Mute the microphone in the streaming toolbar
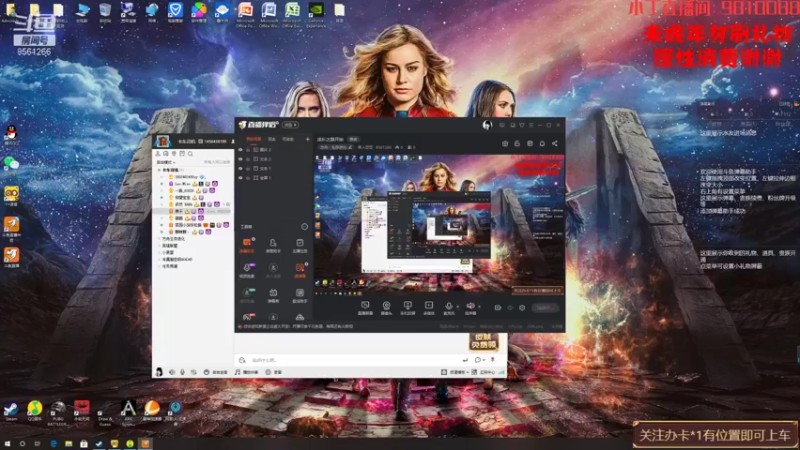The image size is (800, 450). click(x=448, y=308)
